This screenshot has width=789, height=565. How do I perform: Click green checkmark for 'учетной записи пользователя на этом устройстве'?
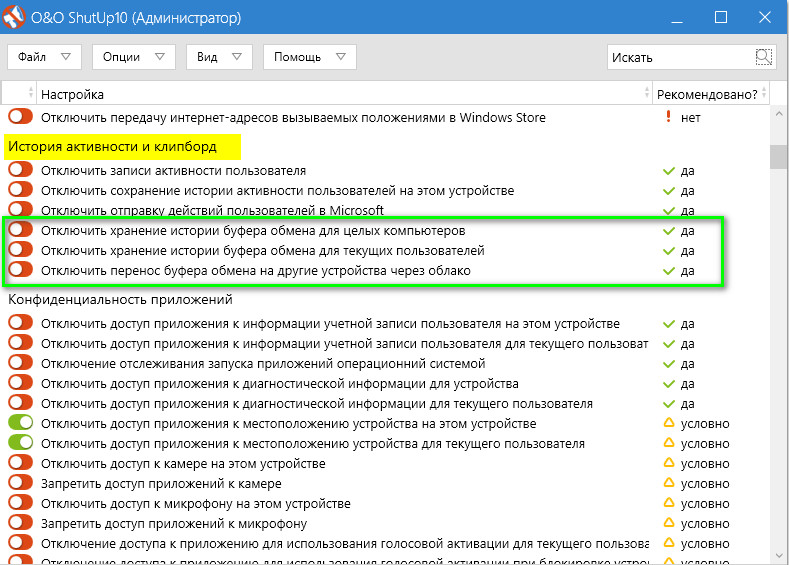pyautogui.click(x=669, y=324)
